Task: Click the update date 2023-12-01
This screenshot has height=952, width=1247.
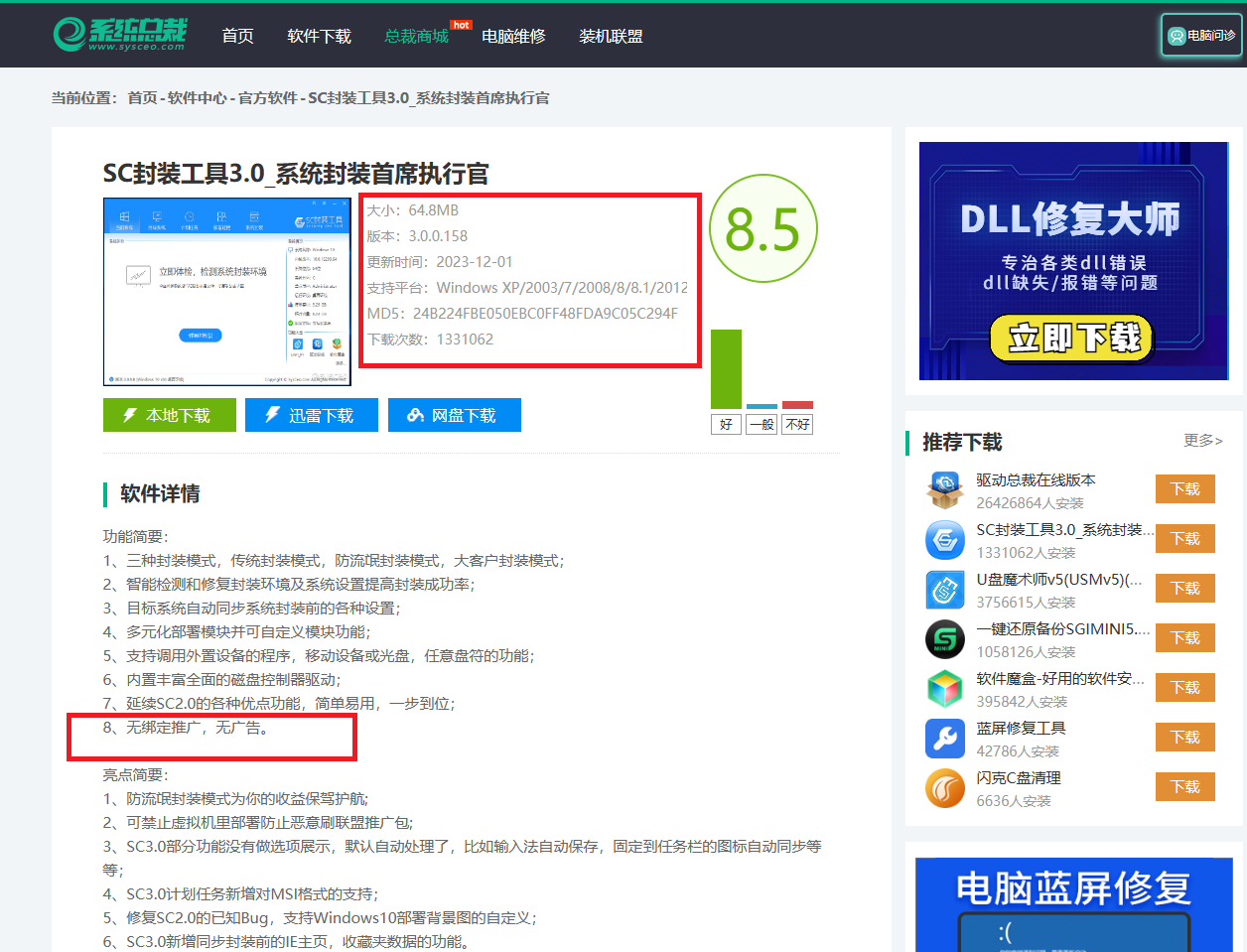Action: (x=475, y=261)
